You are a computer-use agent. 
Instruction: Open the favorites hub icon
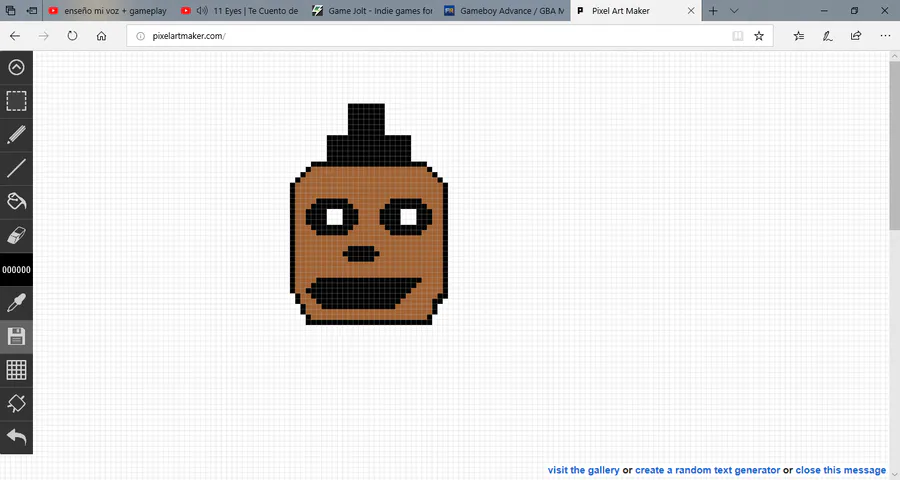(798, 36)
